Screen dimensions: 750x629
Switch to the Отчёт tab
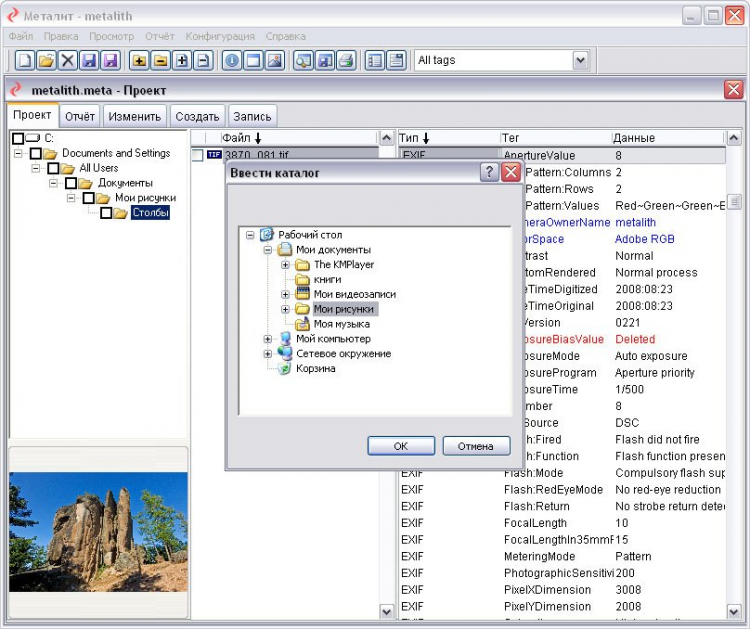click(80, 116)
